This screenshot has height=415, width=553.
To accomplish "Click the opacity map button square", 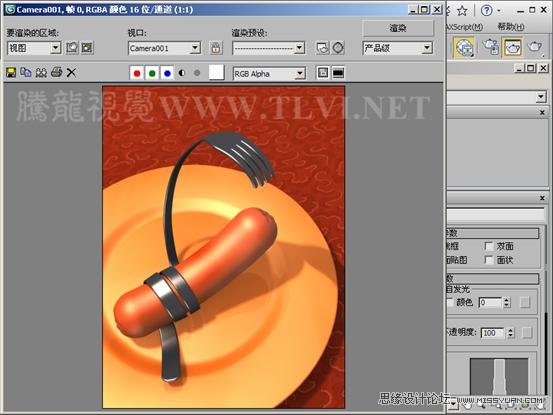I will tap(527, 332).
